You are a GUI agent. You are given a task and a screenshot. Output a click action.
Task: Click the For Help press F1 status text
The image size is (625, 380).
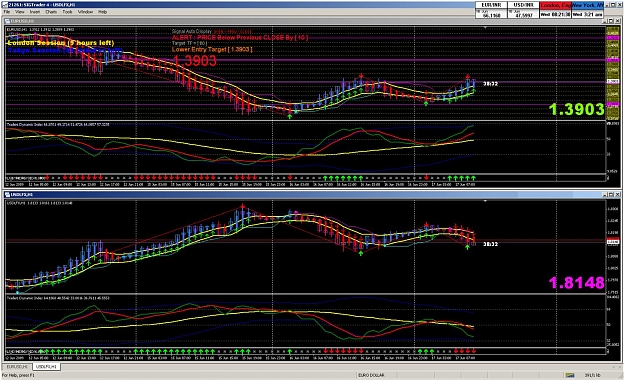(x=18, y=375)
